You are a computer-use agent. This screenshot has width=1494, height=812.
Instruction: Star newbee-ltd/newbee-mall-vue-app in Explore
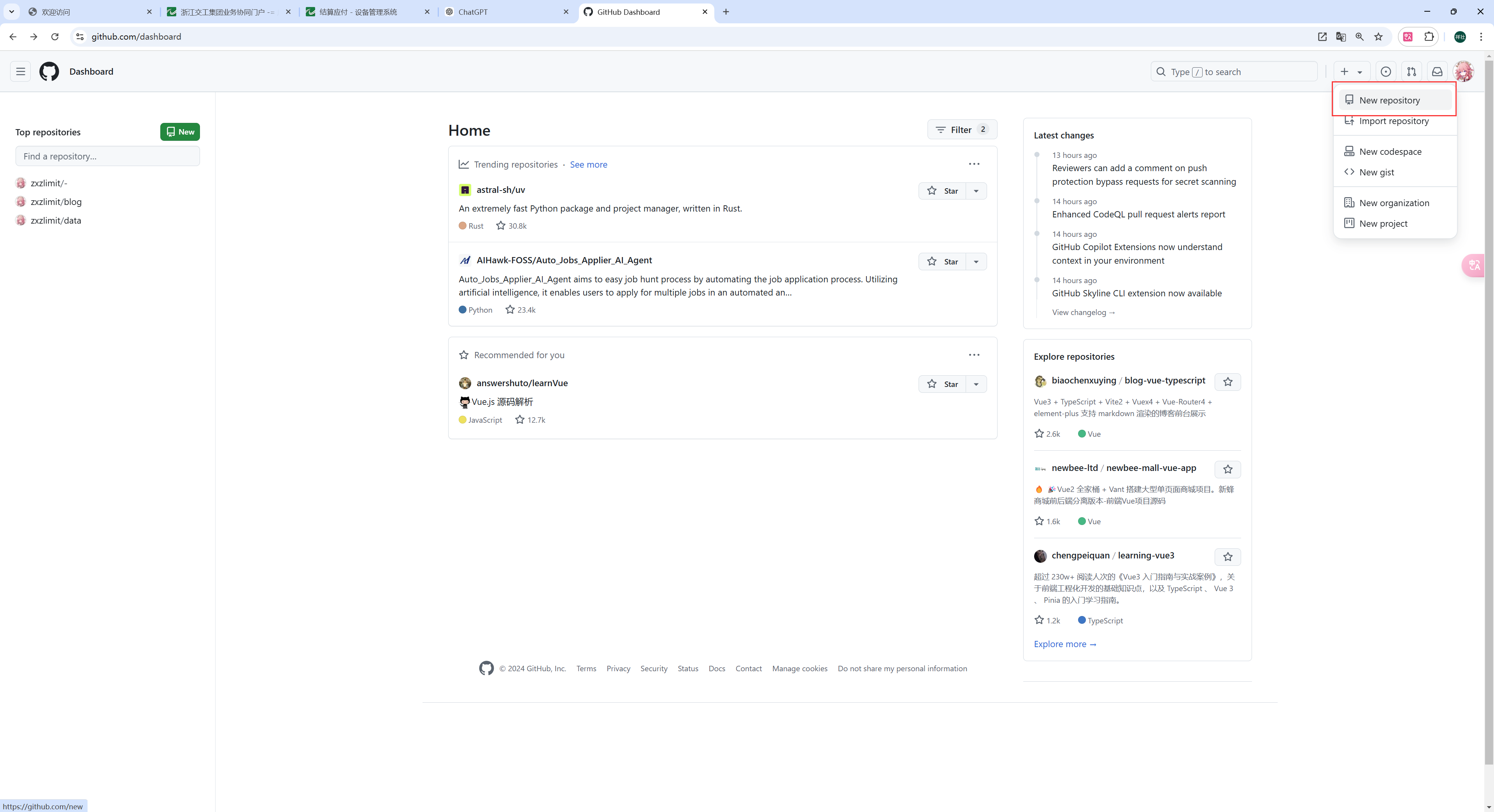click(1228, 469)
